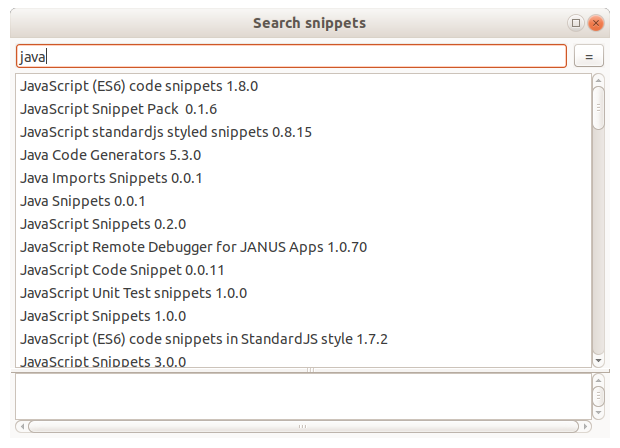Click the results list scroll-up arrow
The image size is (620, 448).
click(598, 80)
